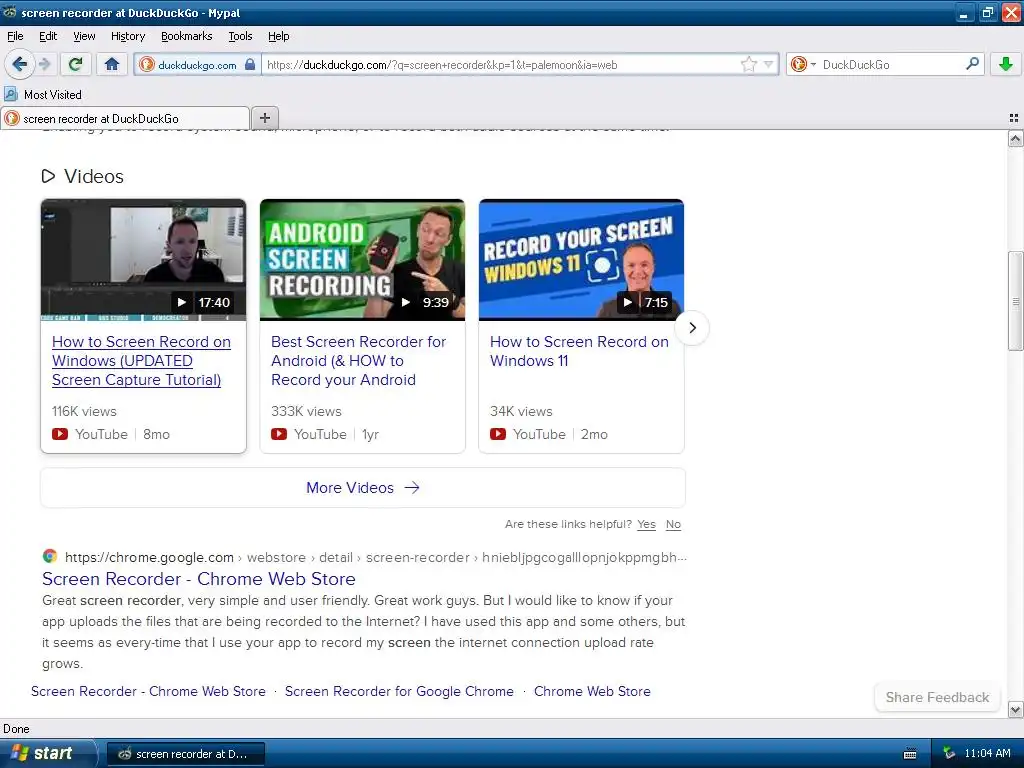Click the YouTube icon on the 2mo video
The image size is (1024, 768).
point(498,434)
